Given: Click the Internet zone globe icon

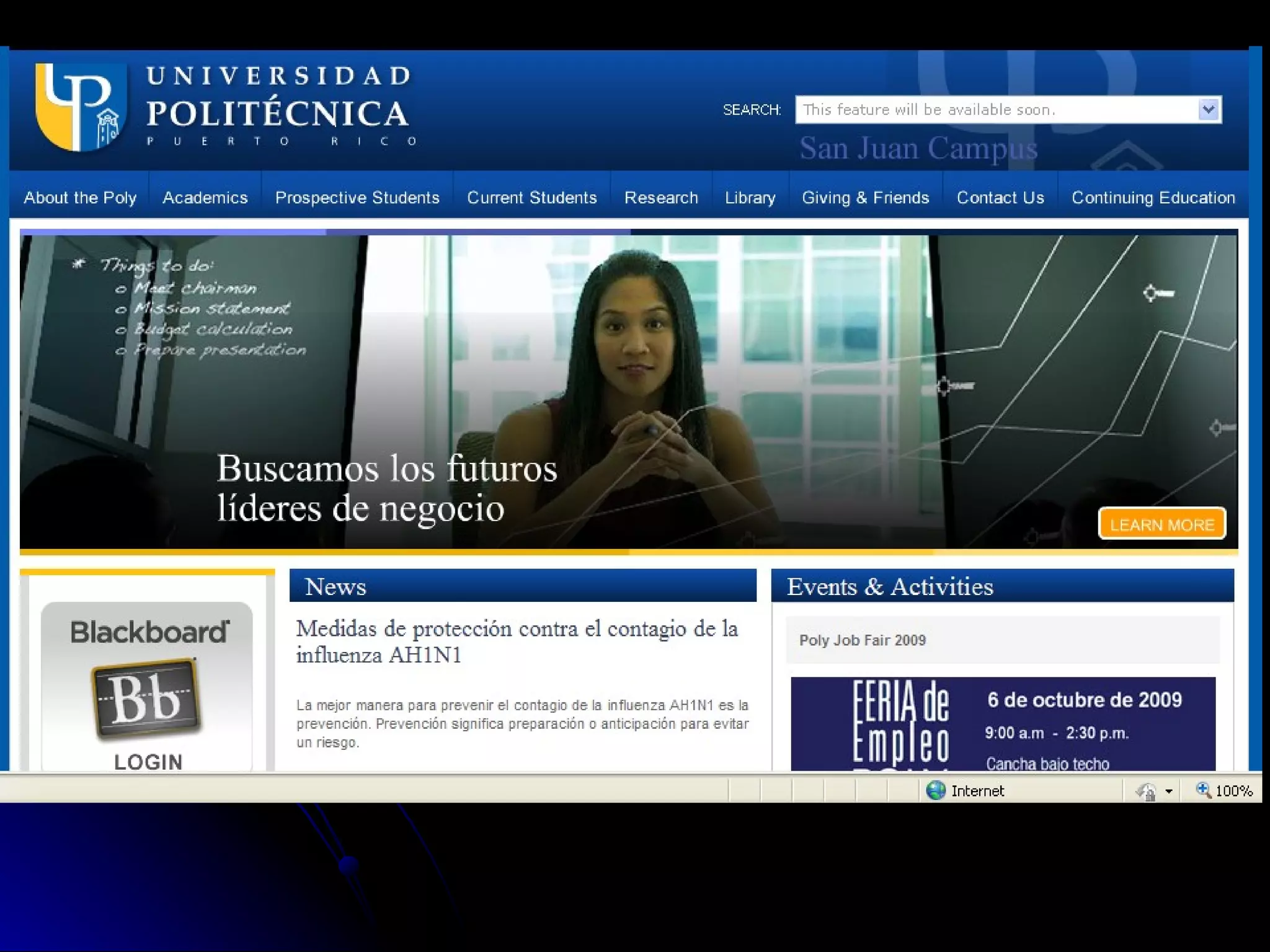Looking at the screenshot, I should pos(935,790).
